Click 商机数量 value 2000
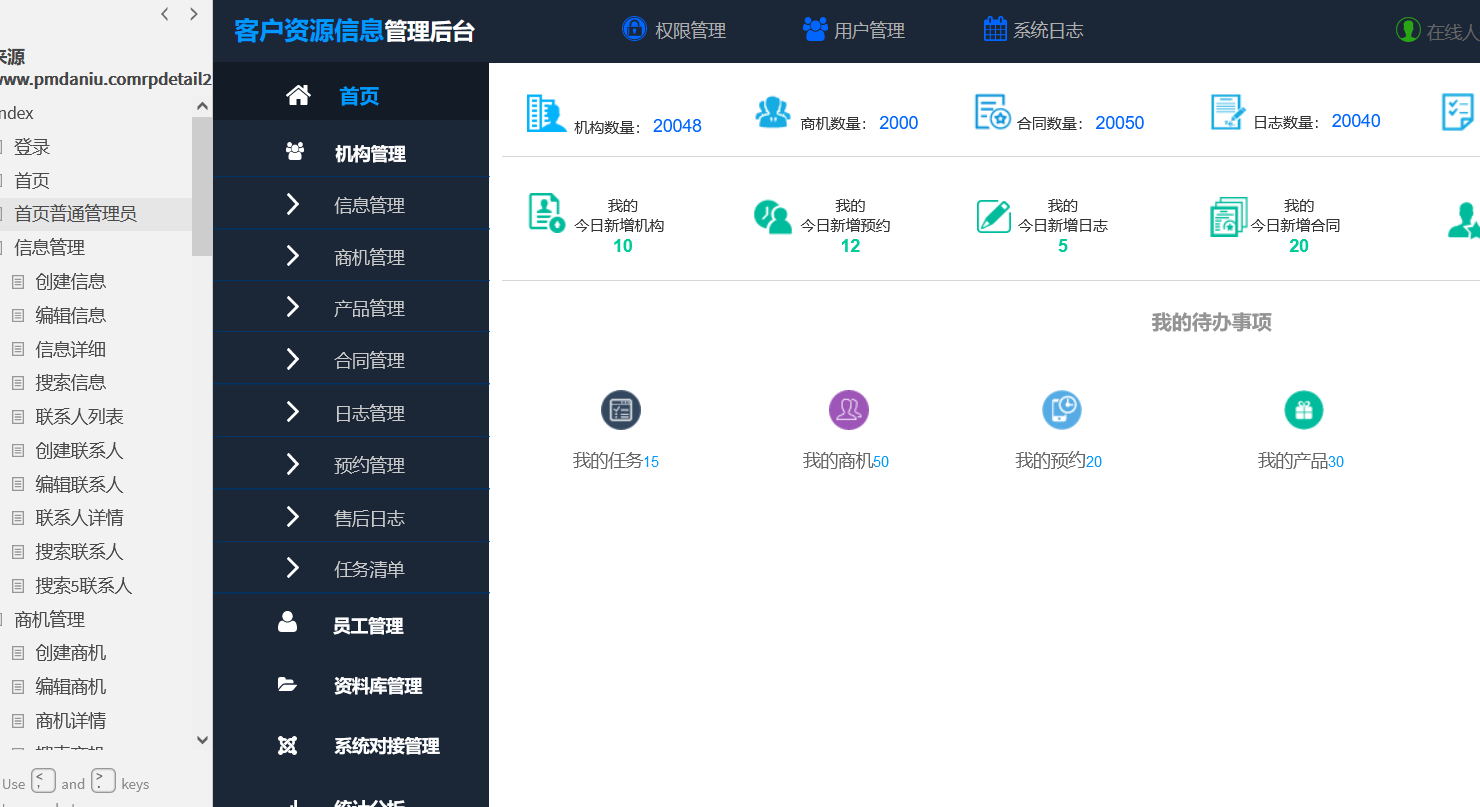 (x=899, y=123)
